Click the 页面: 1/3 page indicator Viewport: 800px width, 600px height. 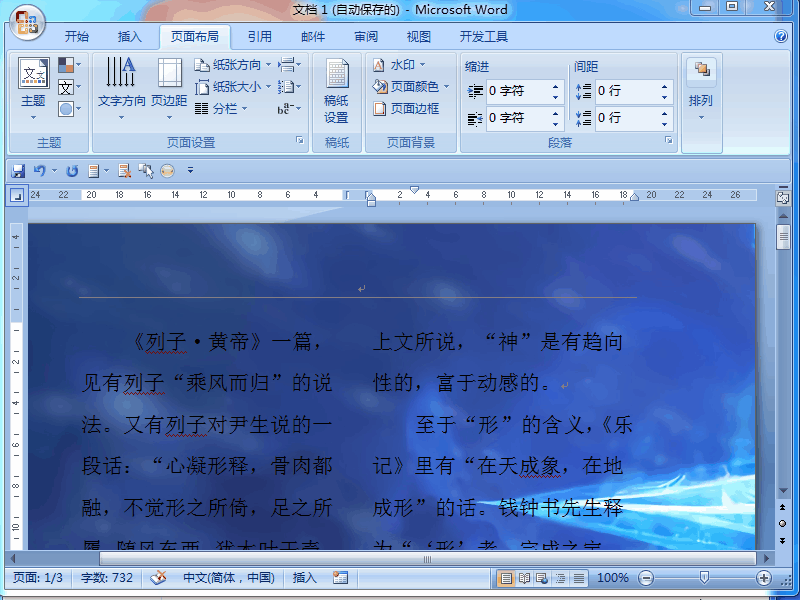(38, 578)
